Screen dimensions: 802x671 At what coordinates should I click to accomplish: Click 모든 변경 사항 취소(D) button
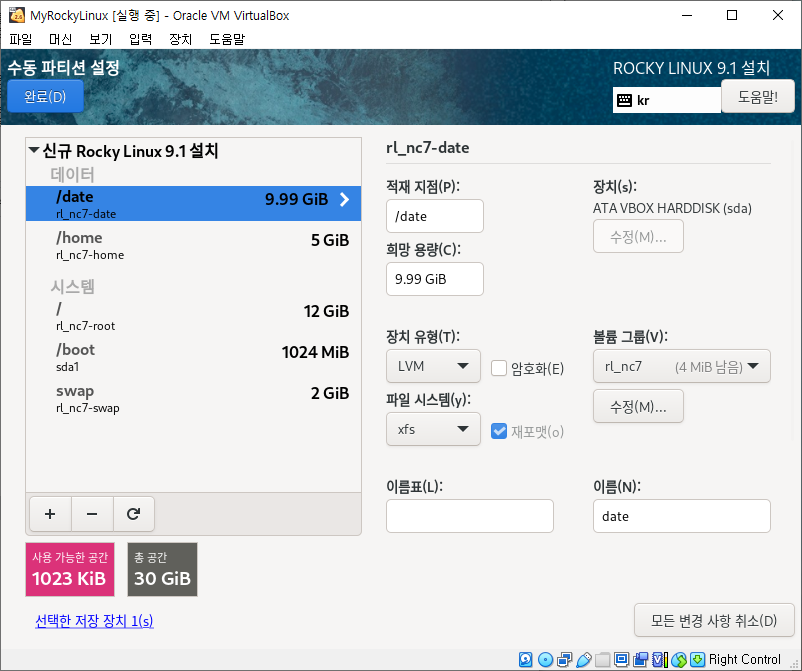pyautogui.click(x=714, y=620)
